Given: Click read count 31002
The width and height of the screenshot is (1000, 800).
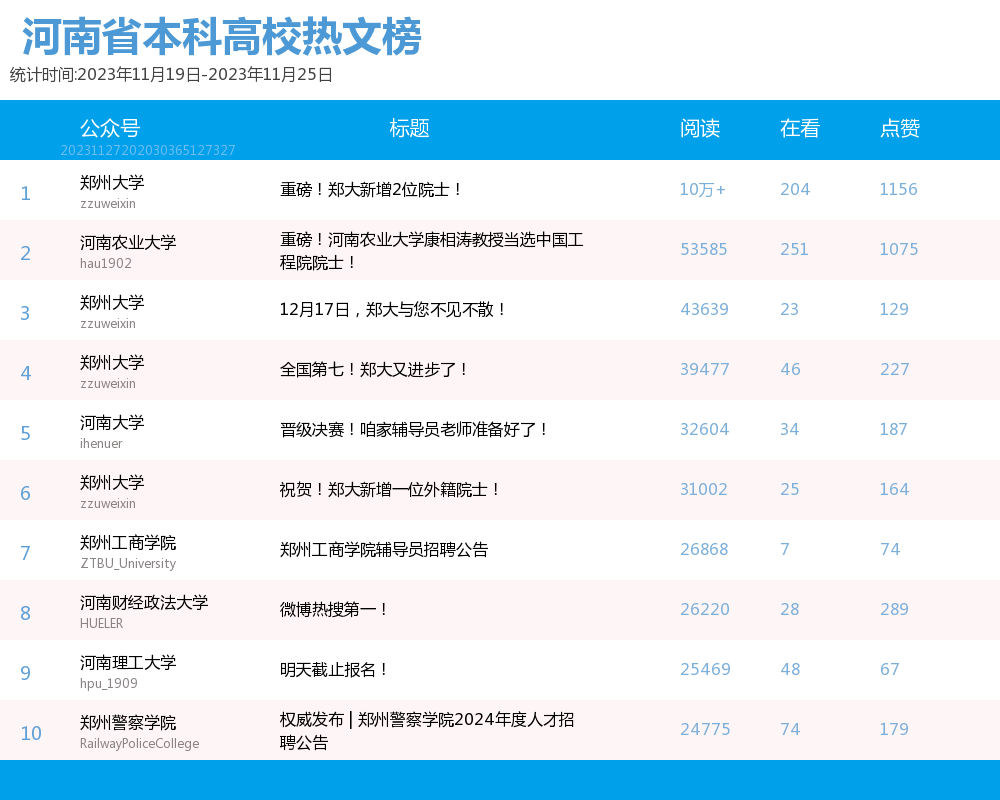Looking at the screenshot, I should [703, 489].
